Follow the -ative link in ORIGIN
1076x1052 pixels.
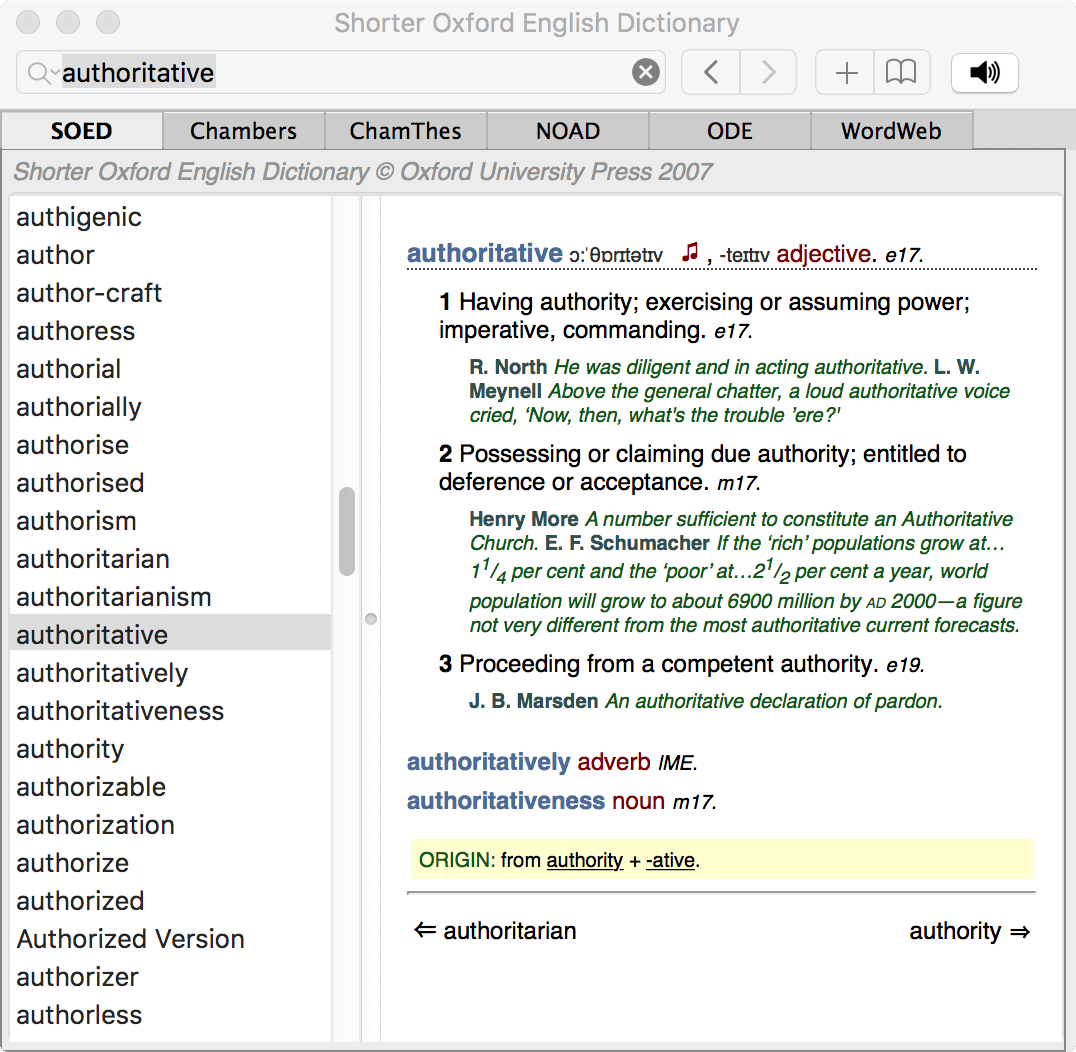[670, 860]
